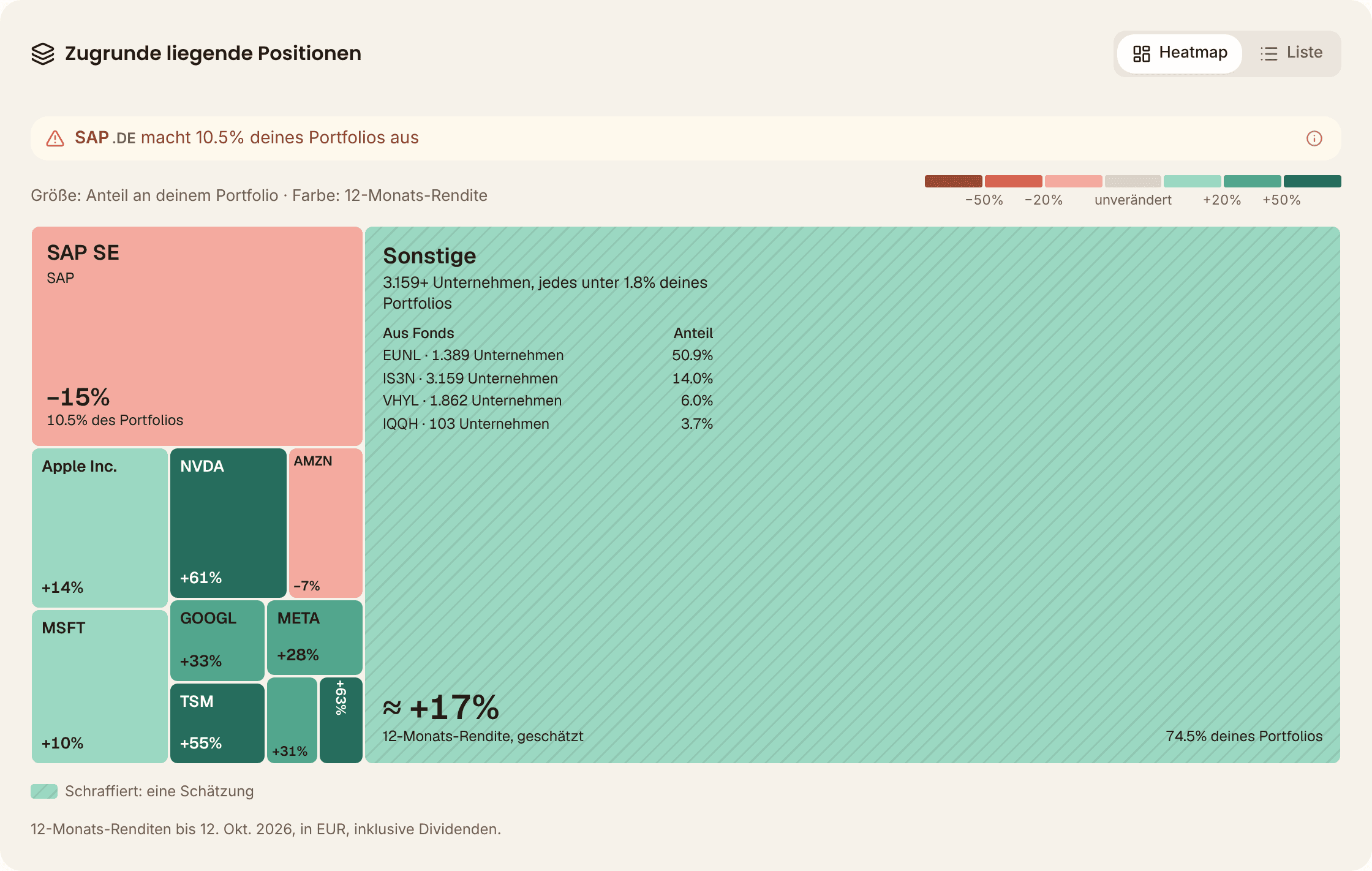
Task: Open the MSFT tile
Action: coord(100,687)
